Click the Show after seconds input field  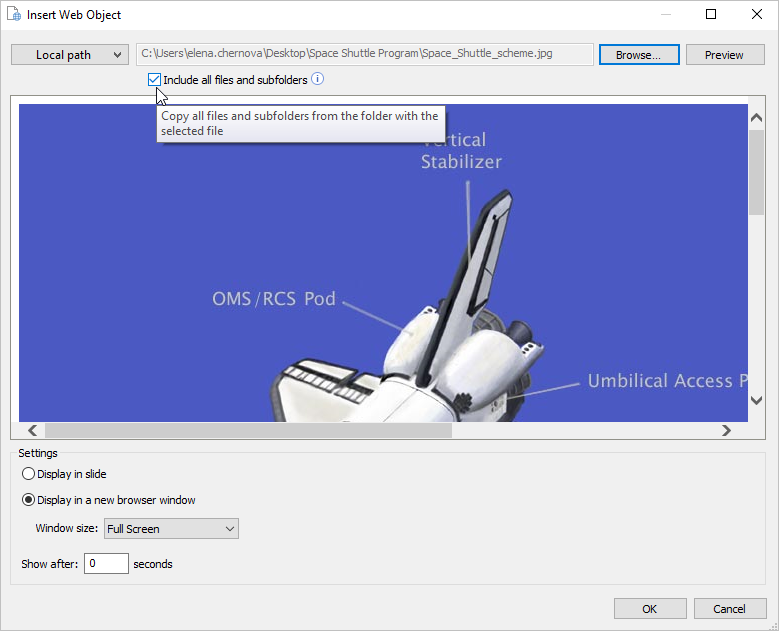point(106,564)
